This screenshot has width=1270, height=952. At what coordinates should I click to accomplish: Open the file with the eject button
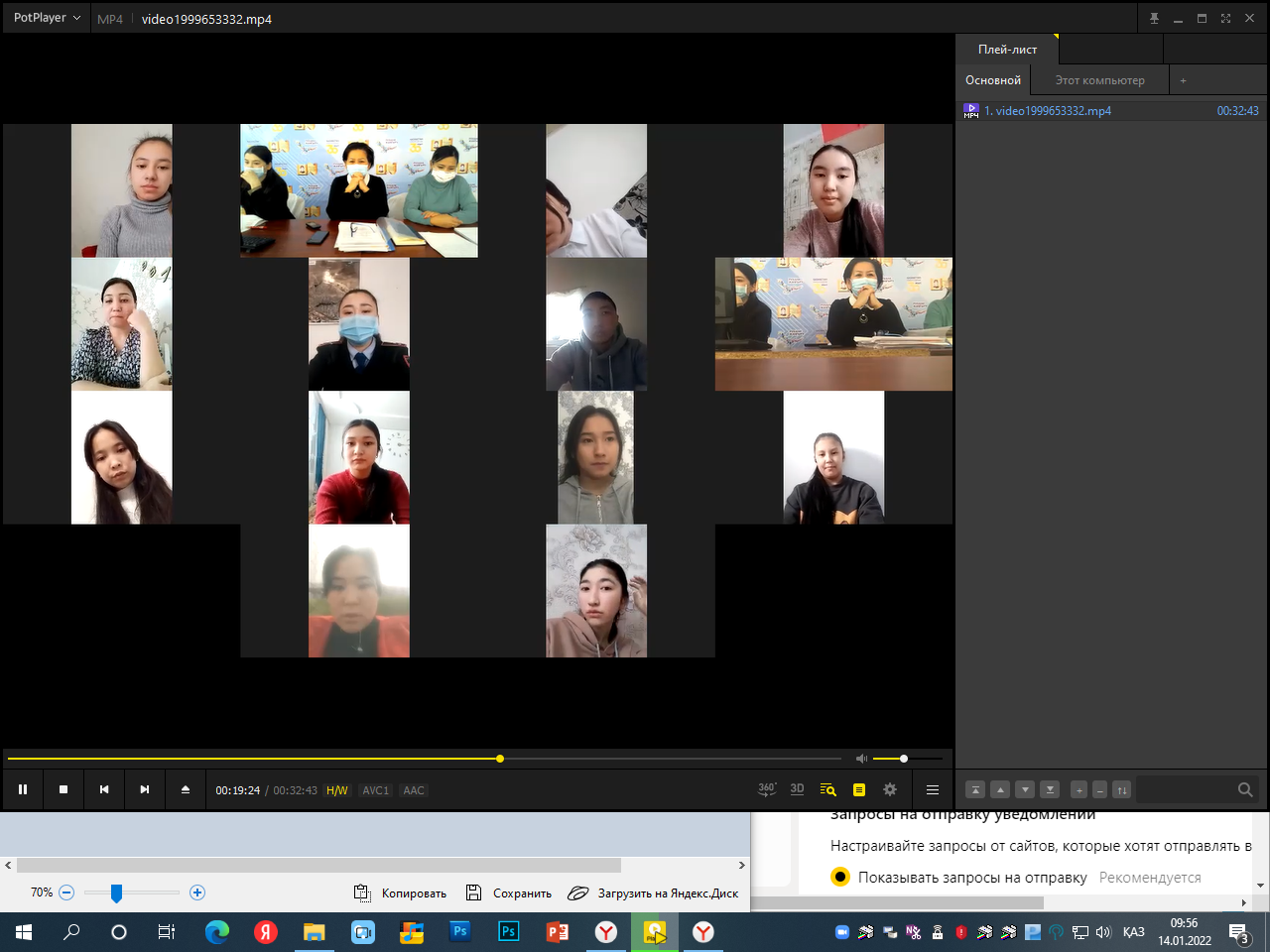click(185, 789)
